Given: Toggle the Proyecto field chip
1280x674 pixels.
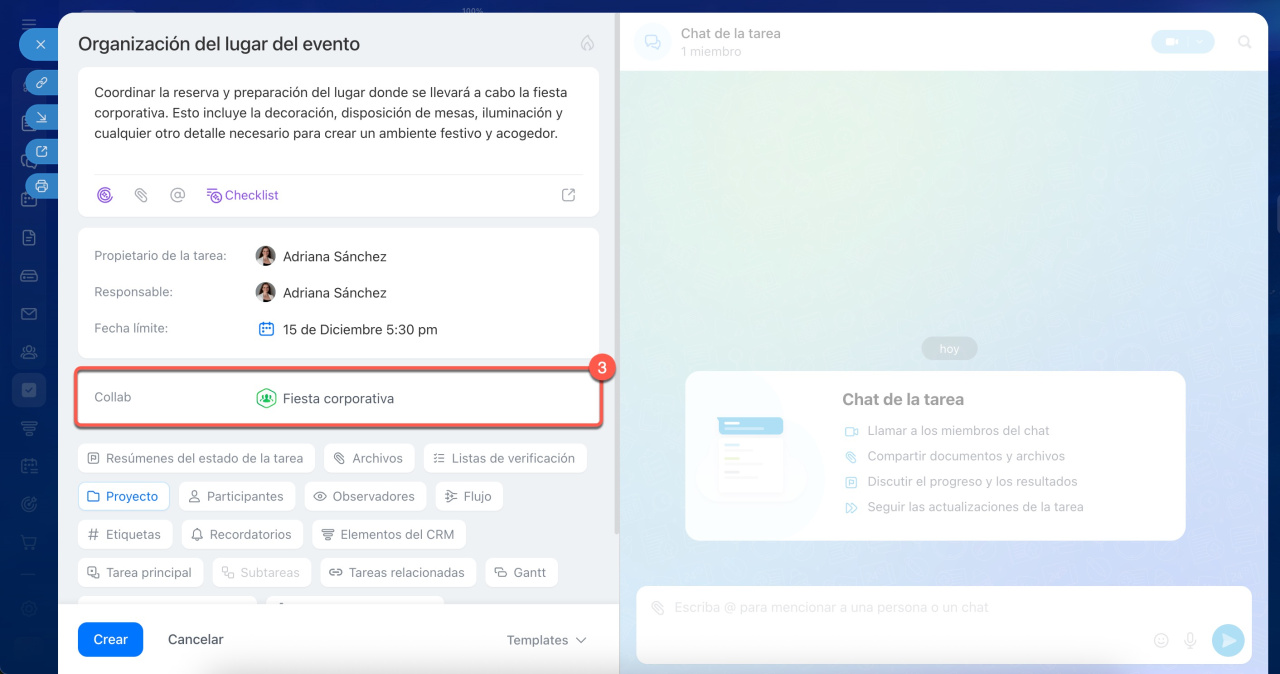Looking at the screenshot, I should [x=123, y=496].
